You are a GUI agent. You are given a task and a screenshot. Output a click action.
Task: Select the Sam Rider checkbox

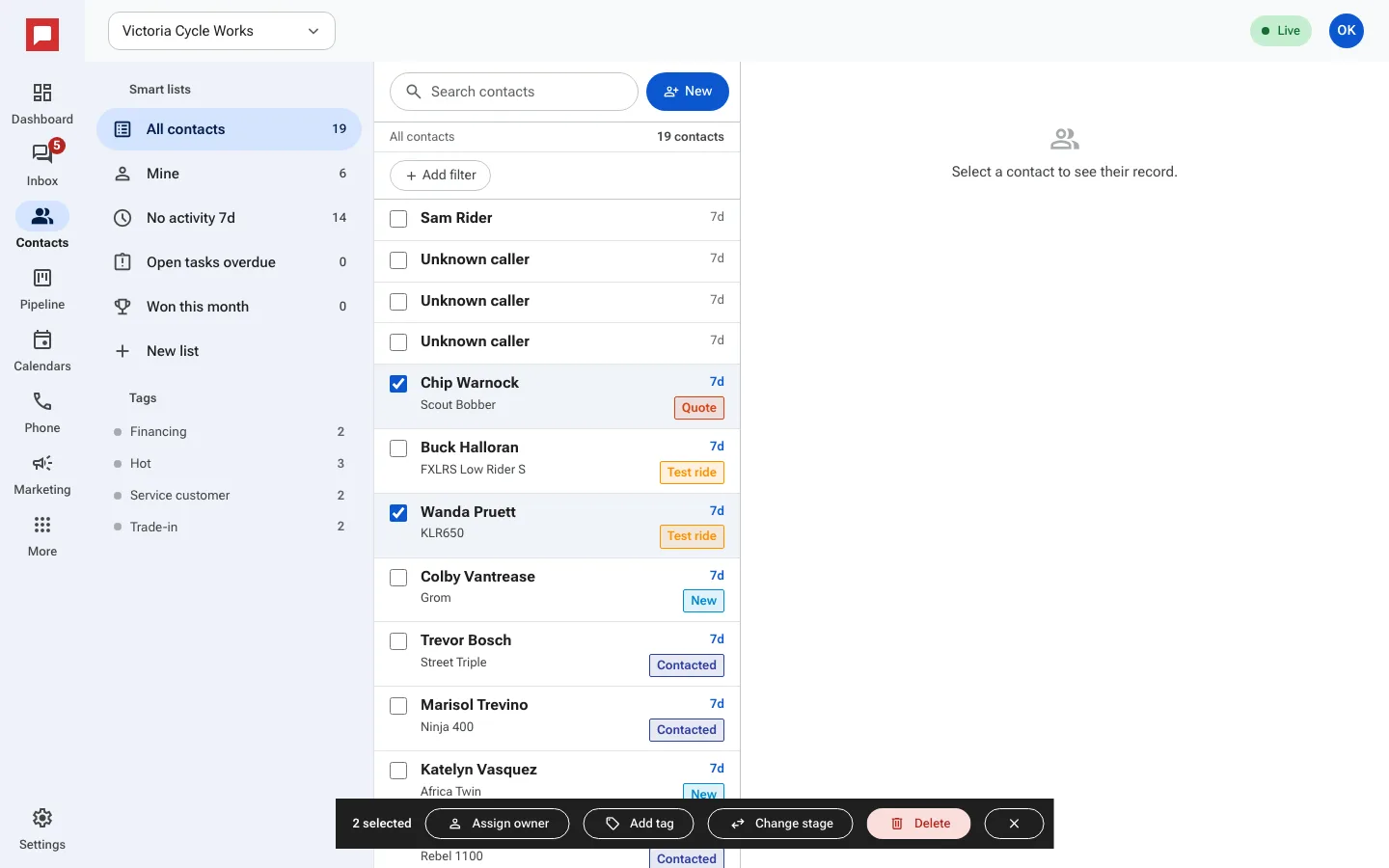tap(398, 219)
